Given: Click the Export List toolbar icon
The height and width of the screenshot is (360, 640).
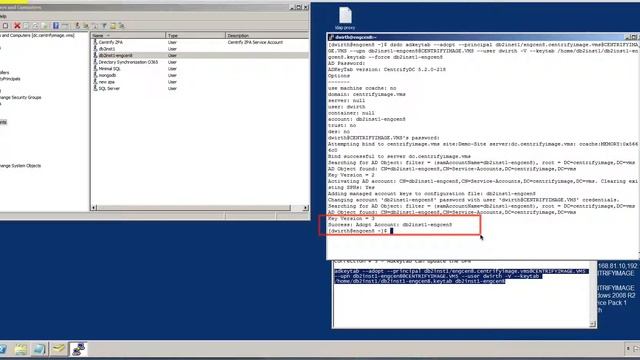Looking at the screenshot, I should [x=44, y=26].
